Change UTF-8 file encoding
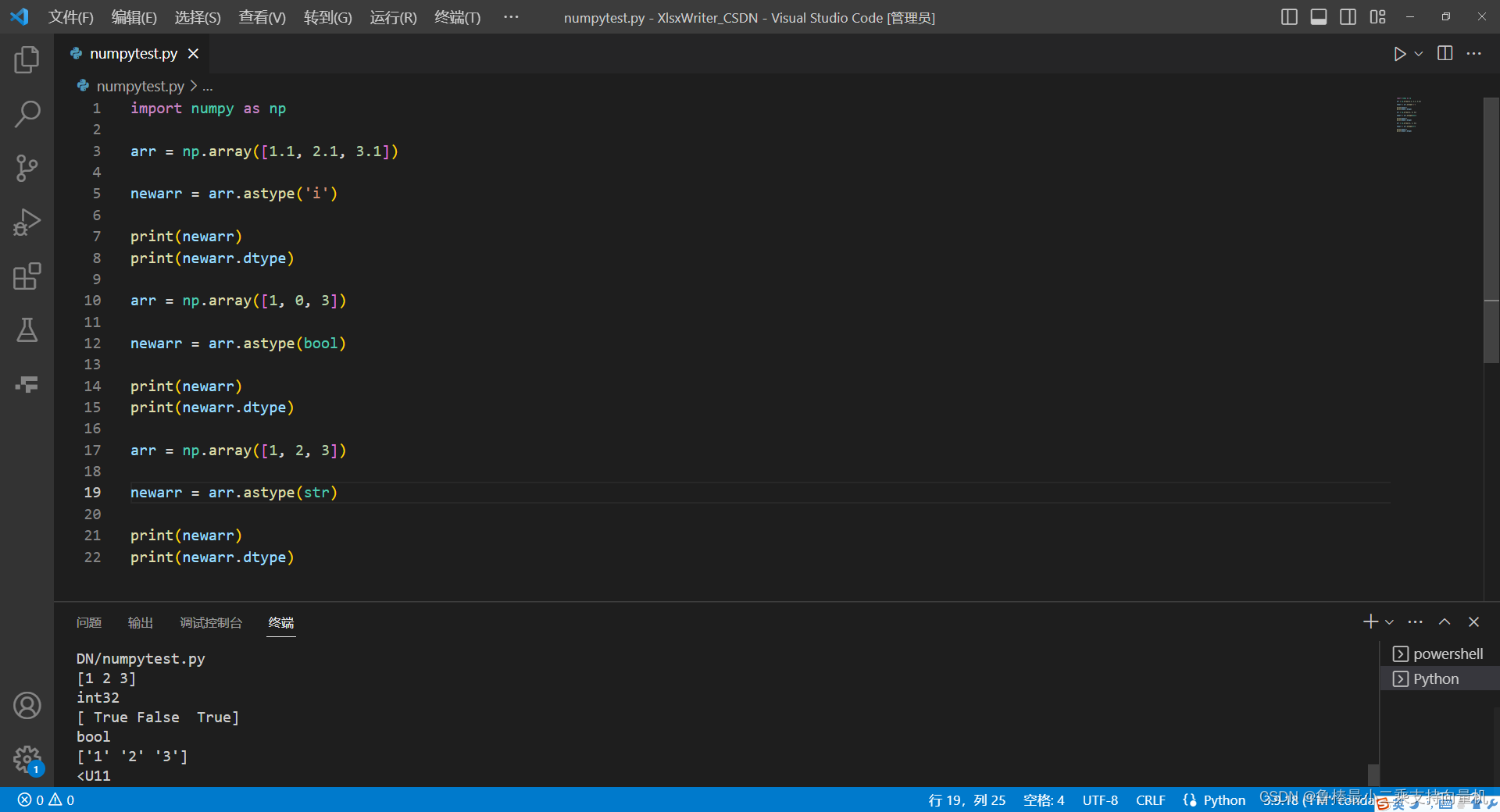 (x=1100, y=800)
